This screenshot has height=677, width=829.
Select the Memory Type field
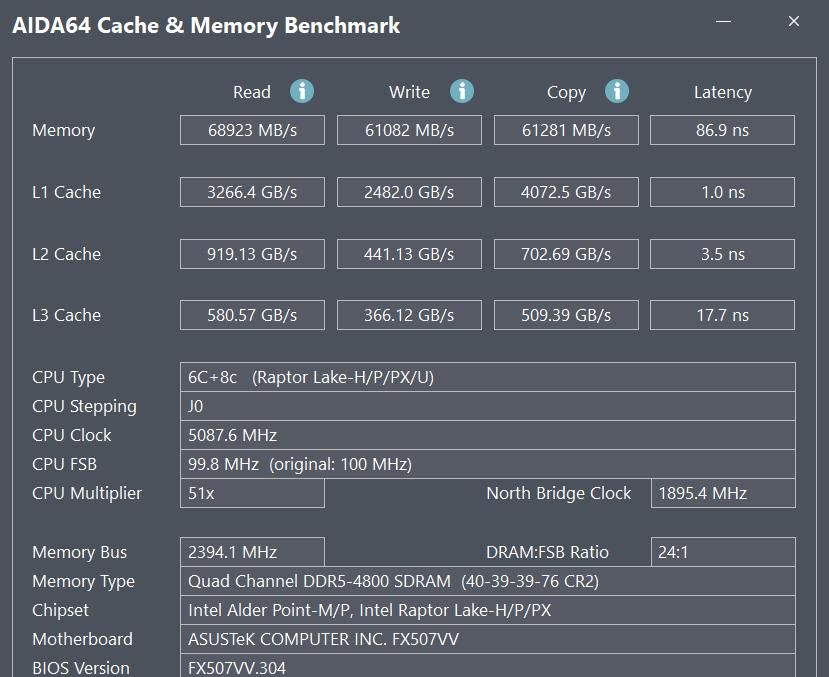click(487, 581)
